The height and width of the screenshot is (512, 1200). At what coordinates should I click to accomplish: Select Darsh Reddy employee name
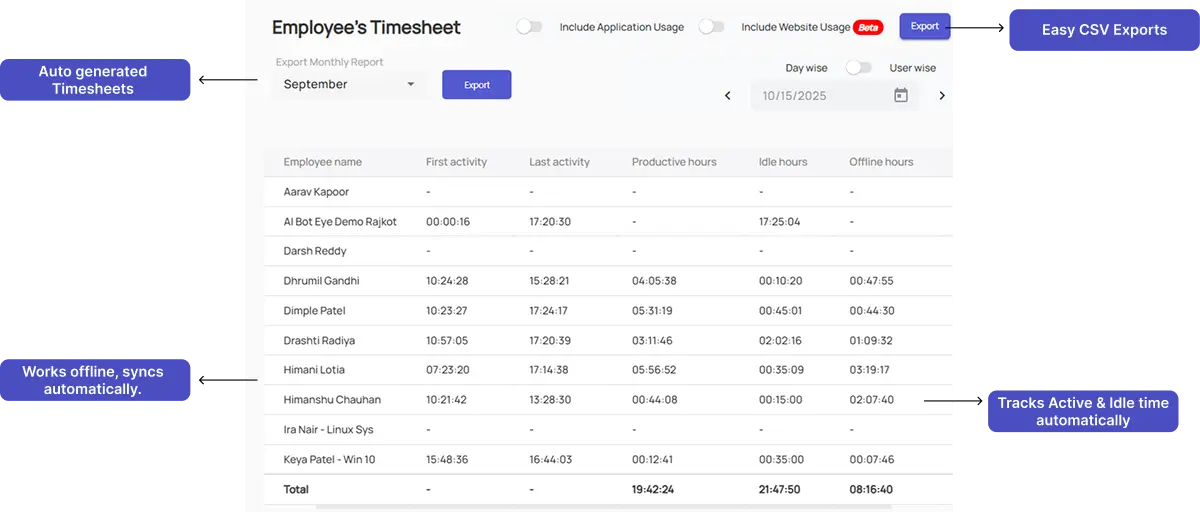click(315, 251)
